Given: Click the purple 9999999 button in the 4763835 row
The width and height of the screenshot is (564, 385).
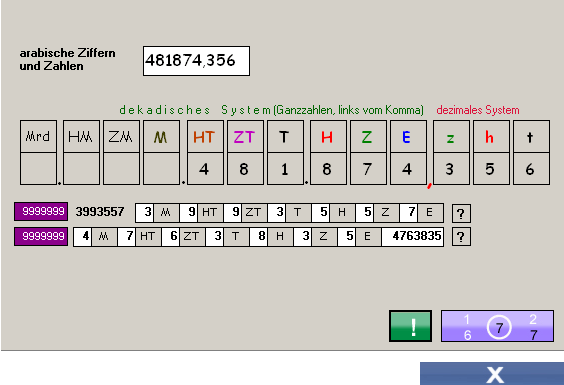Looking at the screenshot, I should pyautogui.click(x=41, y=236).
